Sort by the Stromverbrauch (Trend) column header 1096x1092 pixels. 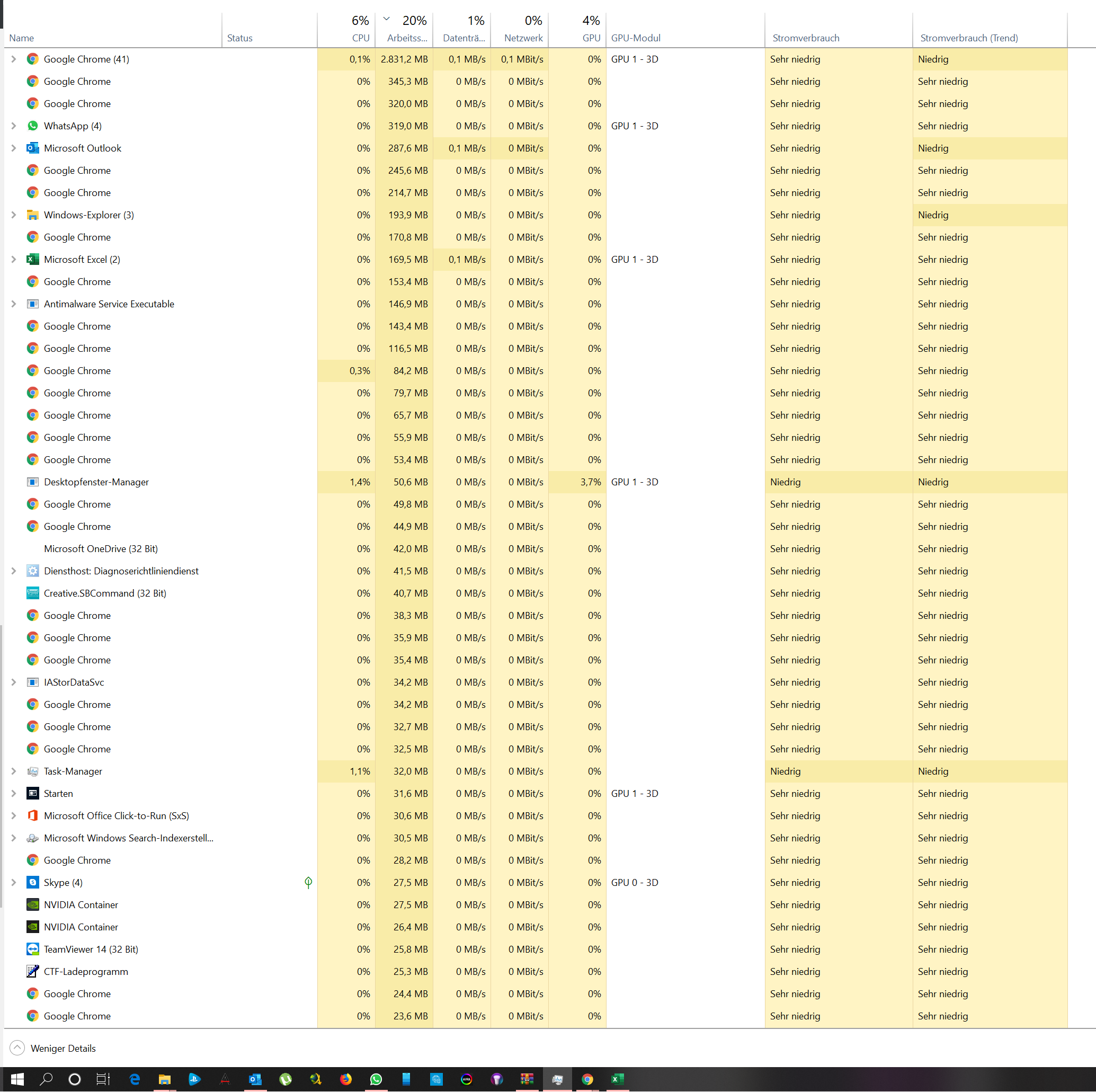coord(990,30)
